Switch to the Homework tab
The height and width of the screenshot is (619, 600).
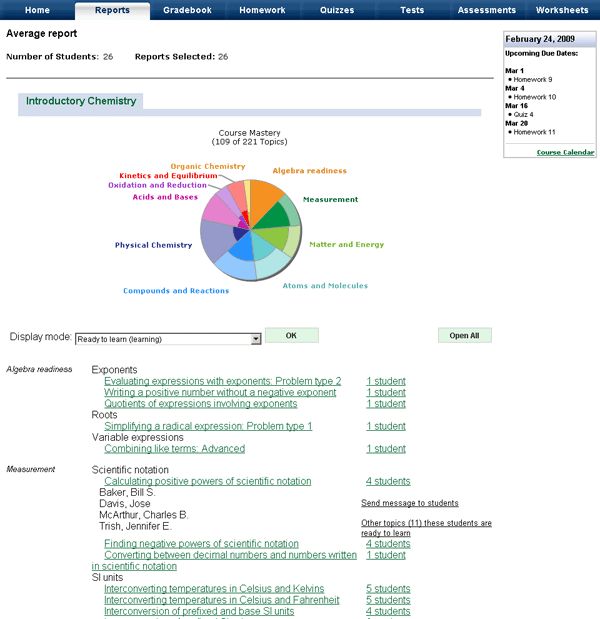(262, 10)
